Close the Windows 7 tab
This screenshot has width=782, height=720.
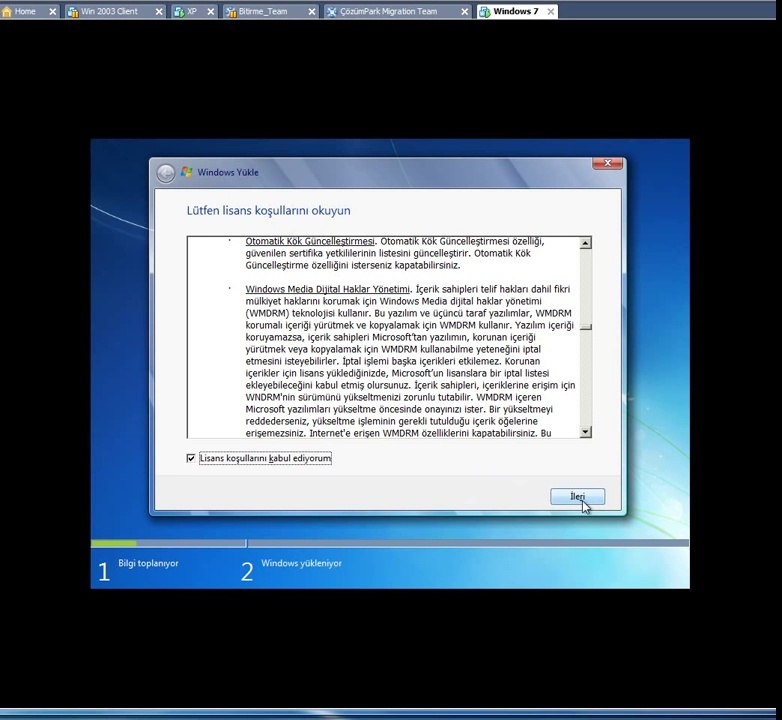coord(551,11)
